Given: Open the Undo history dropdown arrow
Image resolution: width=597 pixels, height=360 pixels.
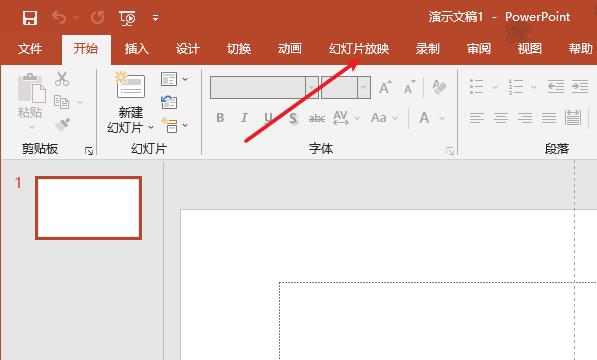Looking at the screenshot, I should (x=76, y=18).
